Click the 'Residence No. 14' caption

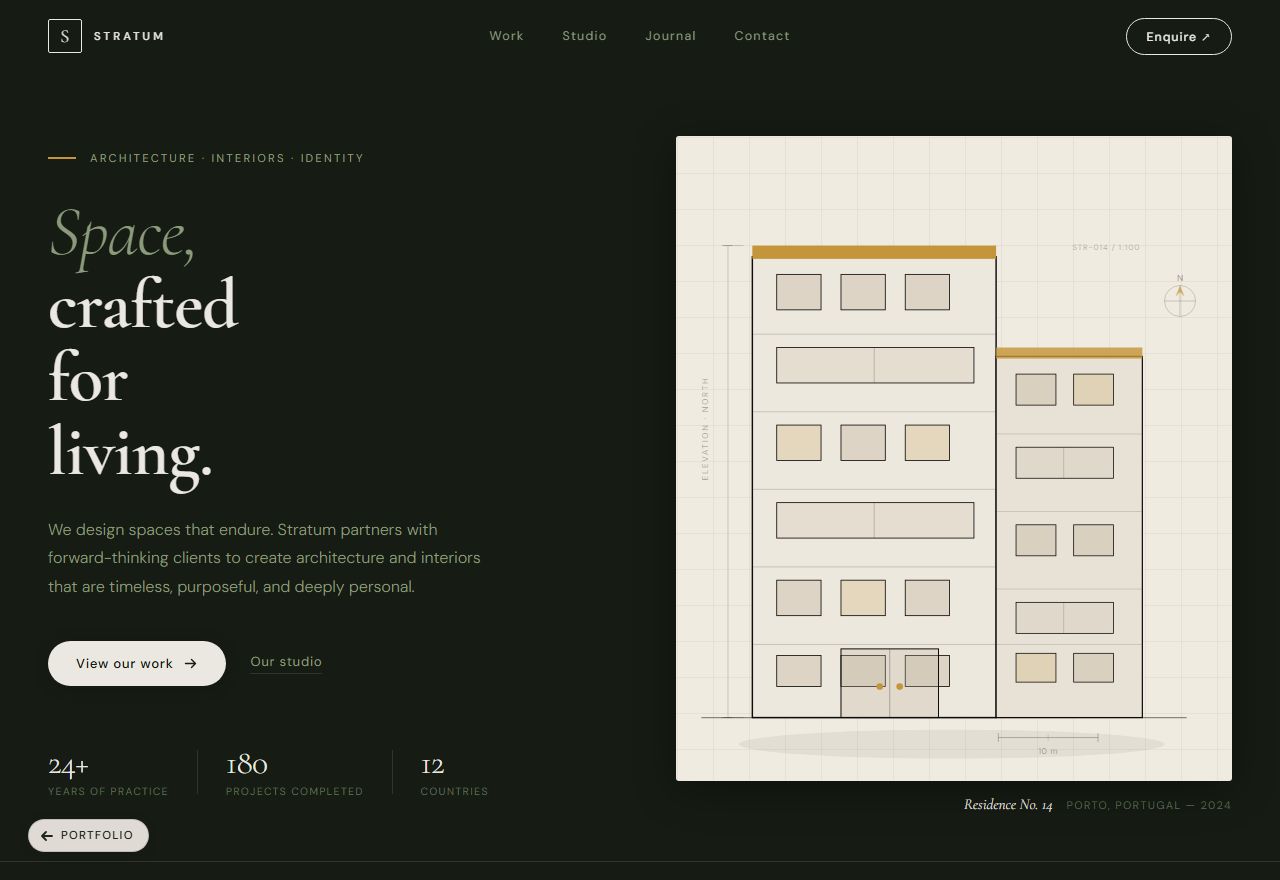click(x=1008, y=805)
